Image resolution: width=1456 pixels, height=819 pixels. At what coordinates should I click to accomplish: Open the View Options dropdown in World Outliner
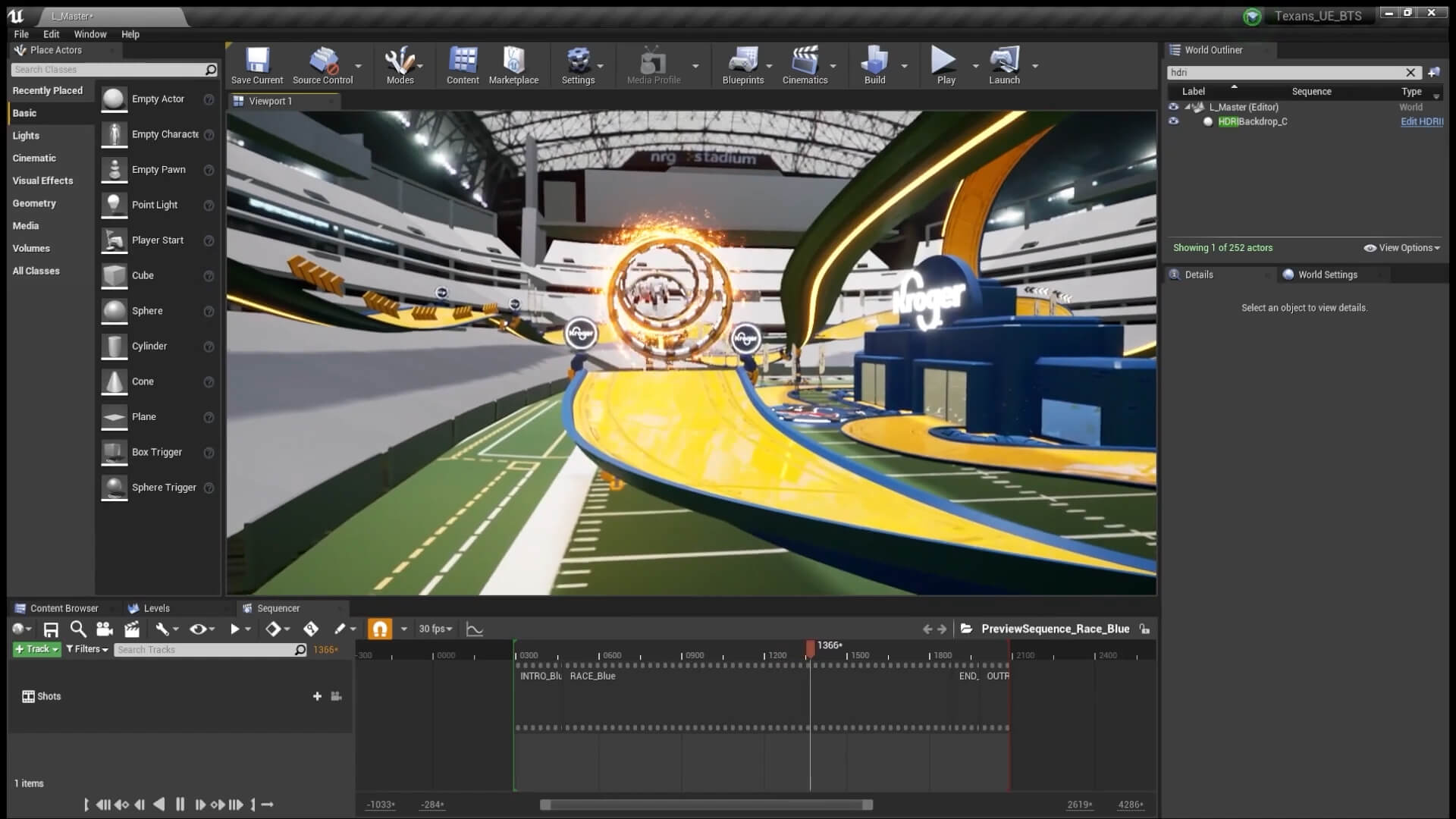(x=1400, y=248)
